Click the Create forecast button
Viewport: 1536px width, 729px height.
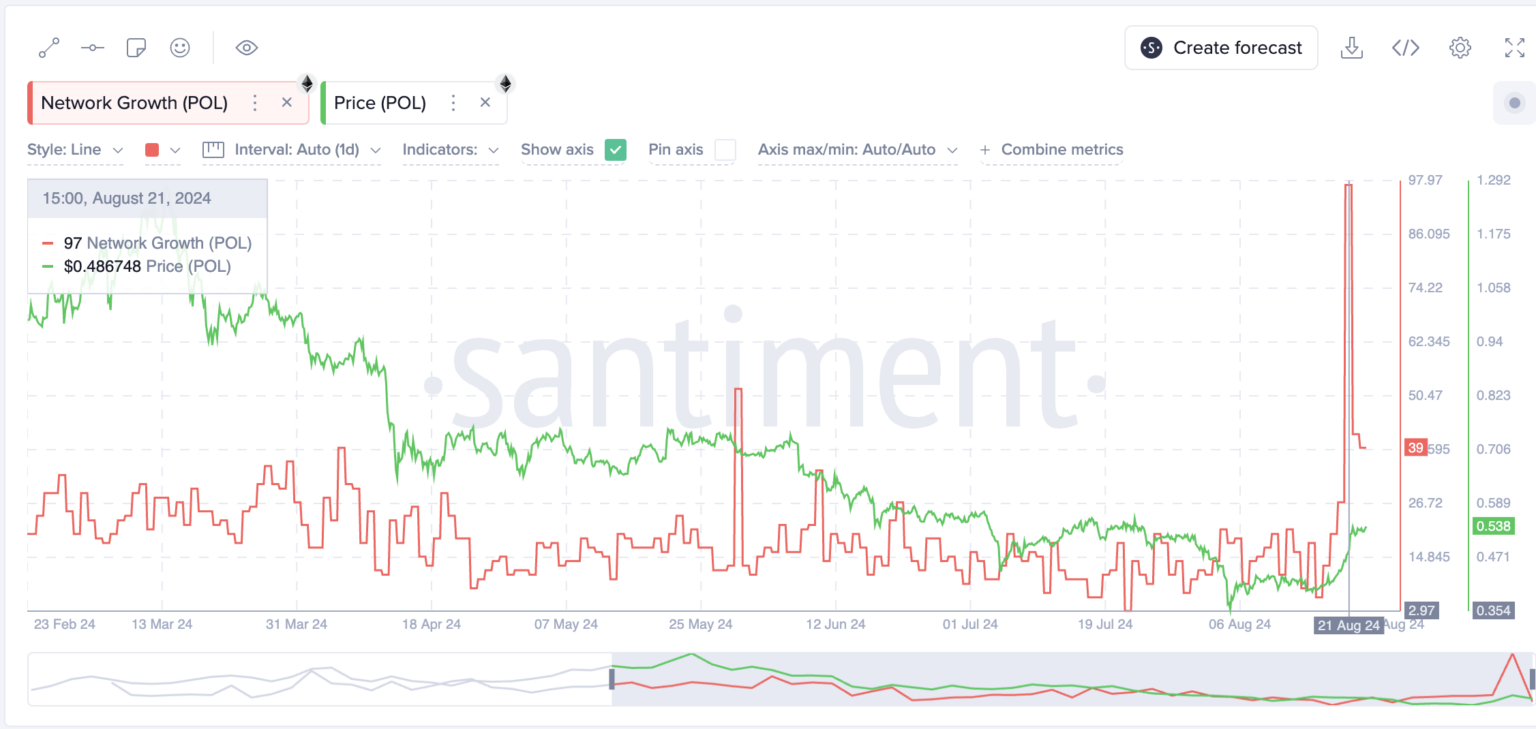[1221, 48]
